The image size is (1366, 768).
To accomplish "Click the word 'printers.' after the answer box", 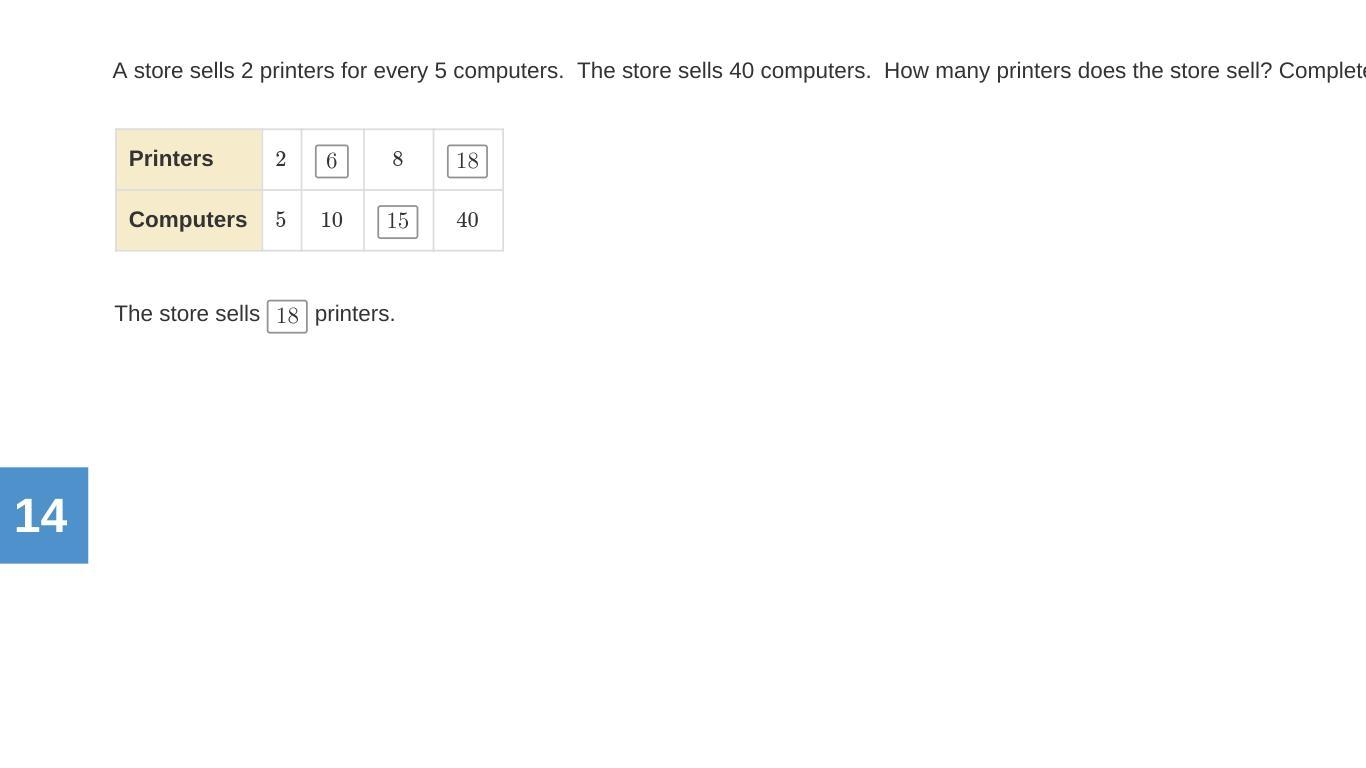I will [x=355, y=314].
